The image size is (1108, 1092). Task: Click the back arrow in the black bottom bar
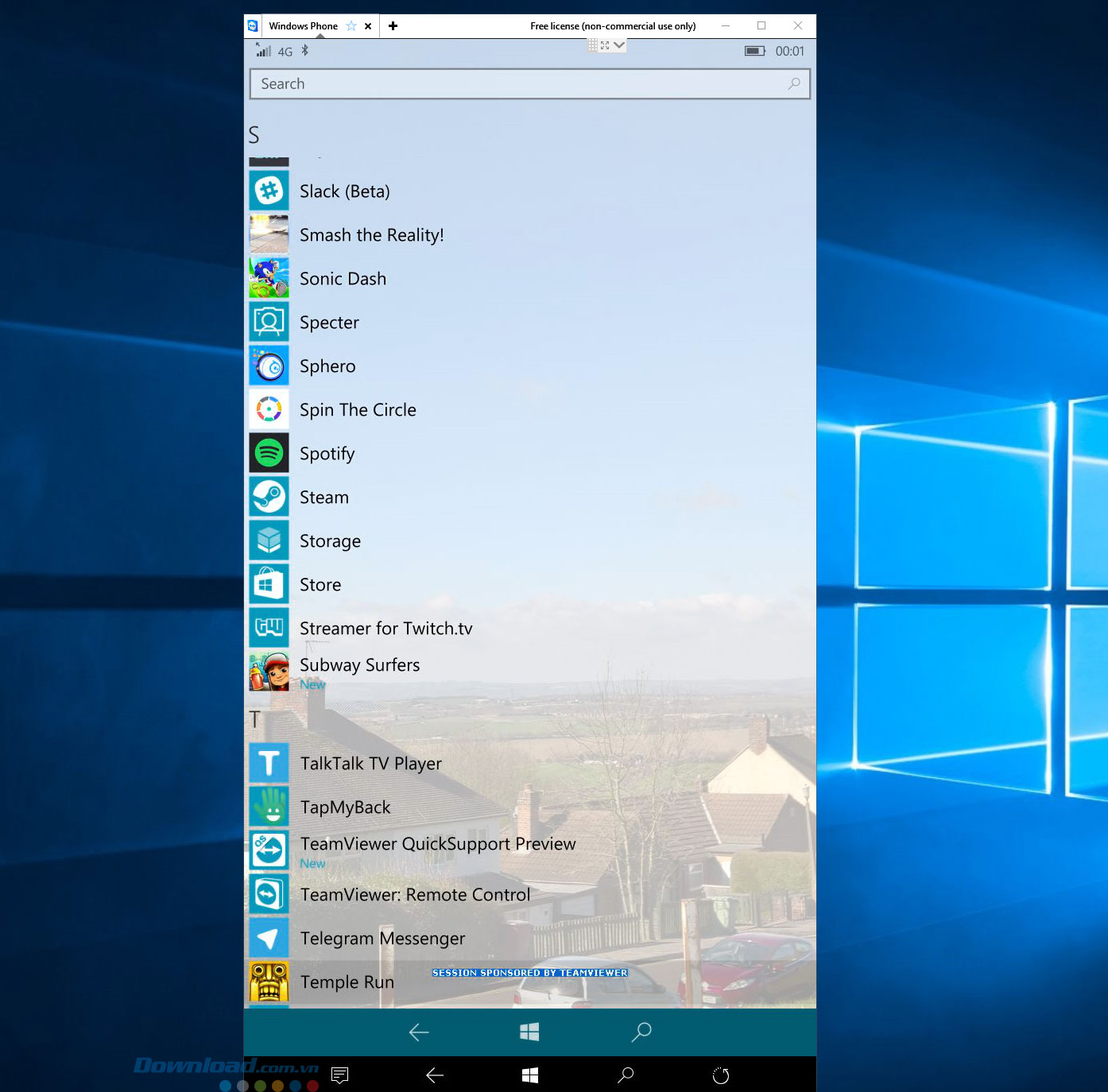435,1075
